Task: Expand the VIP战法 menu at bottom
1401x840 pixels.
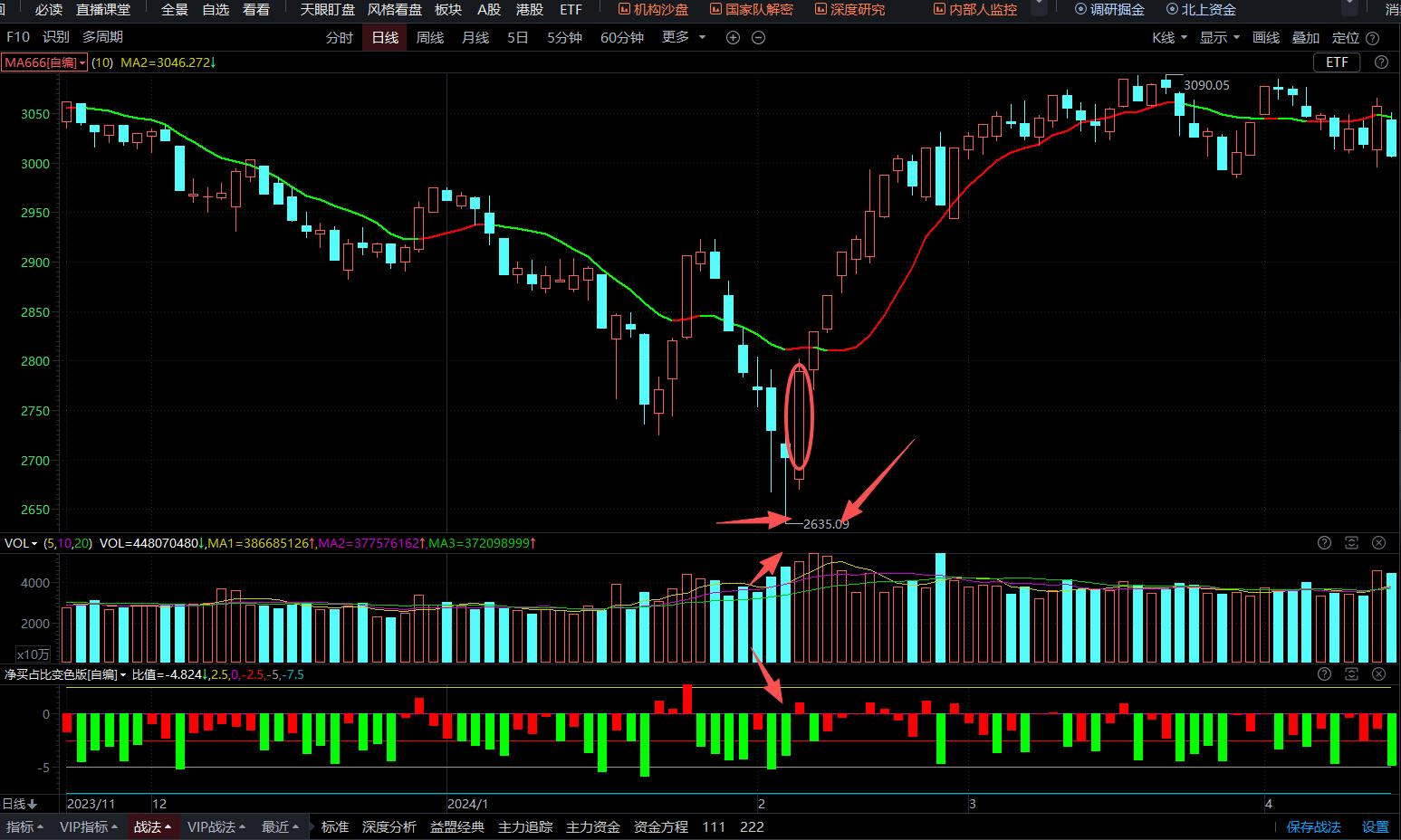Action: point(216,826)
